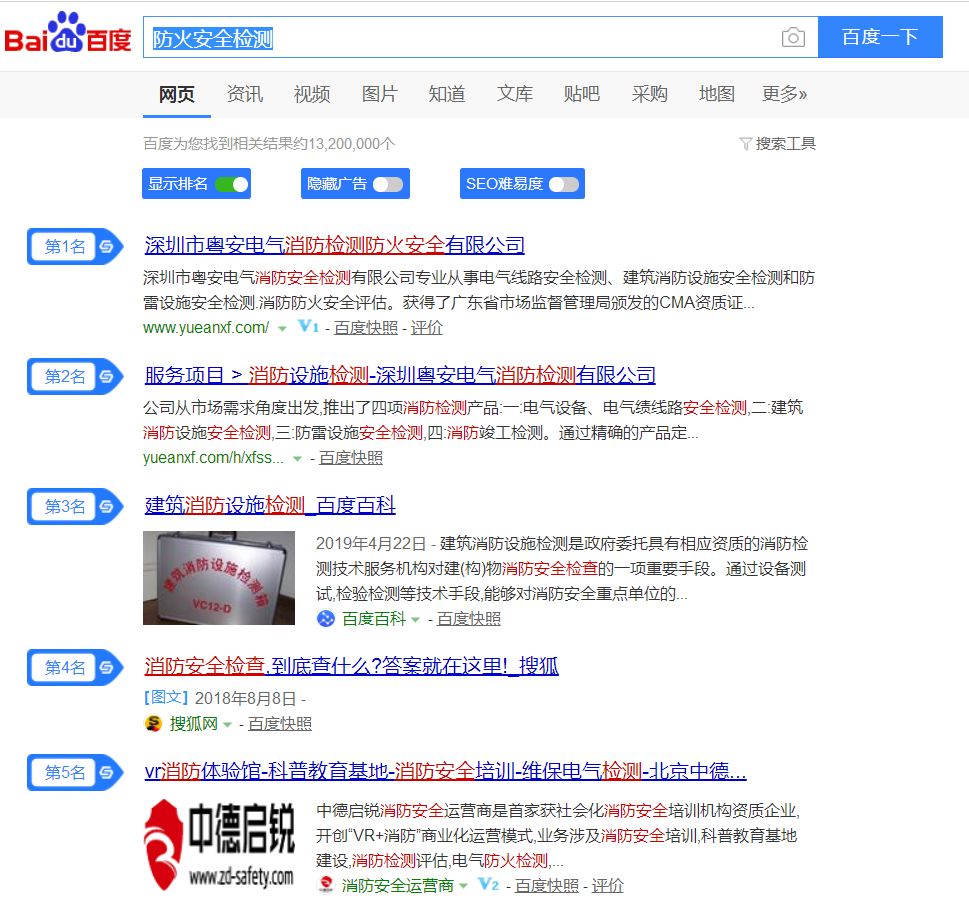
Task: Open 百度快照 for yueanxf.com/h/xfss...
Action: (x=351, y=457)
